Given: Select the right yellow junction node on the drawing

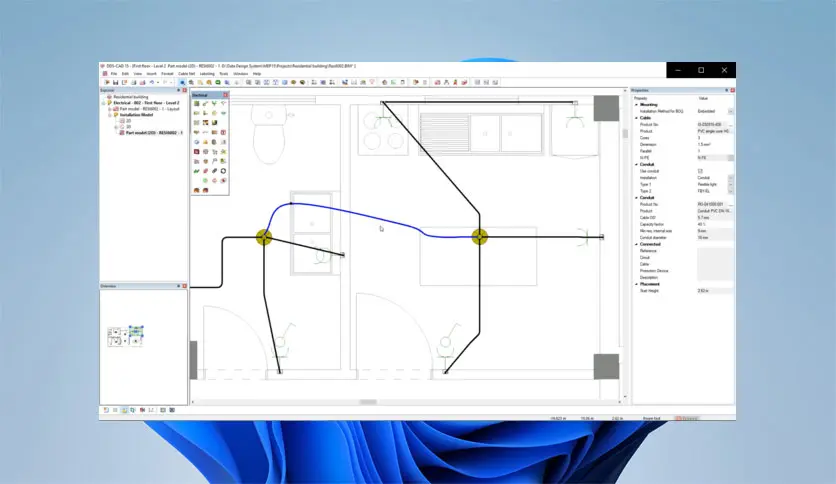Looking at the screenshot, I should click(x=479, y=237).
